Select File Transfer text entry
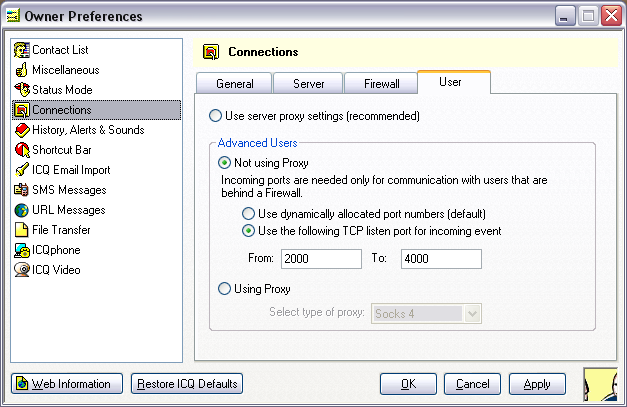This screenshot has height=407, width=627. [x=61, y=230]
